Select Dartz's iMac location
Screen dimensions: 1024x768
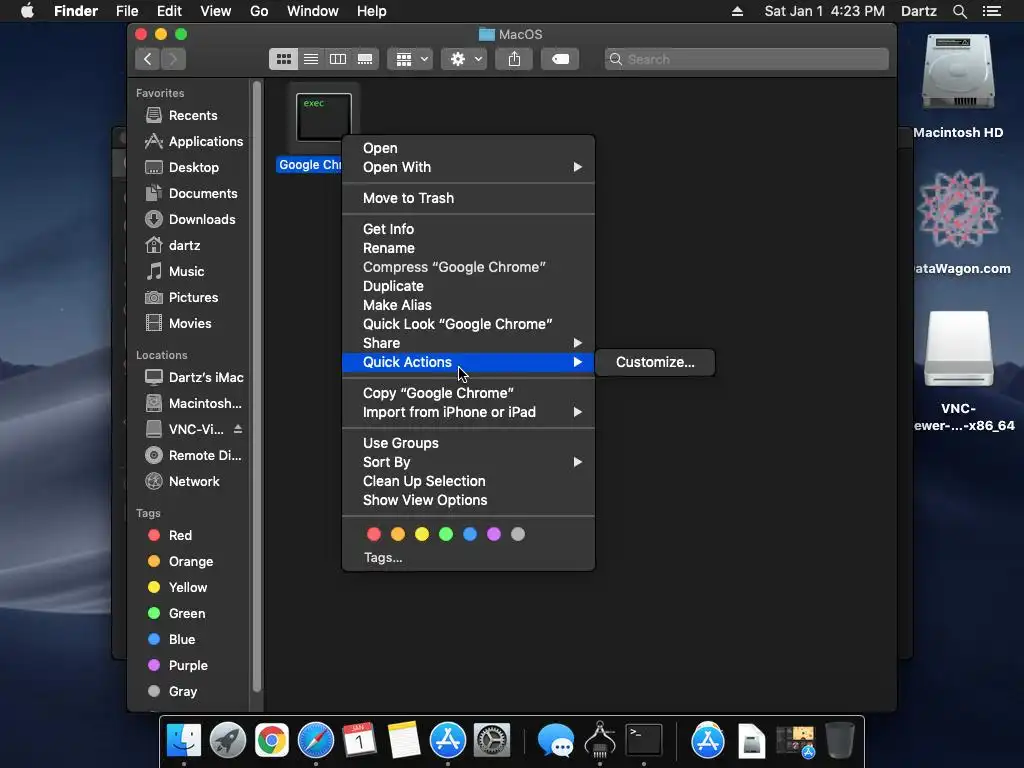pyautogui.click(x=194, y=377)
